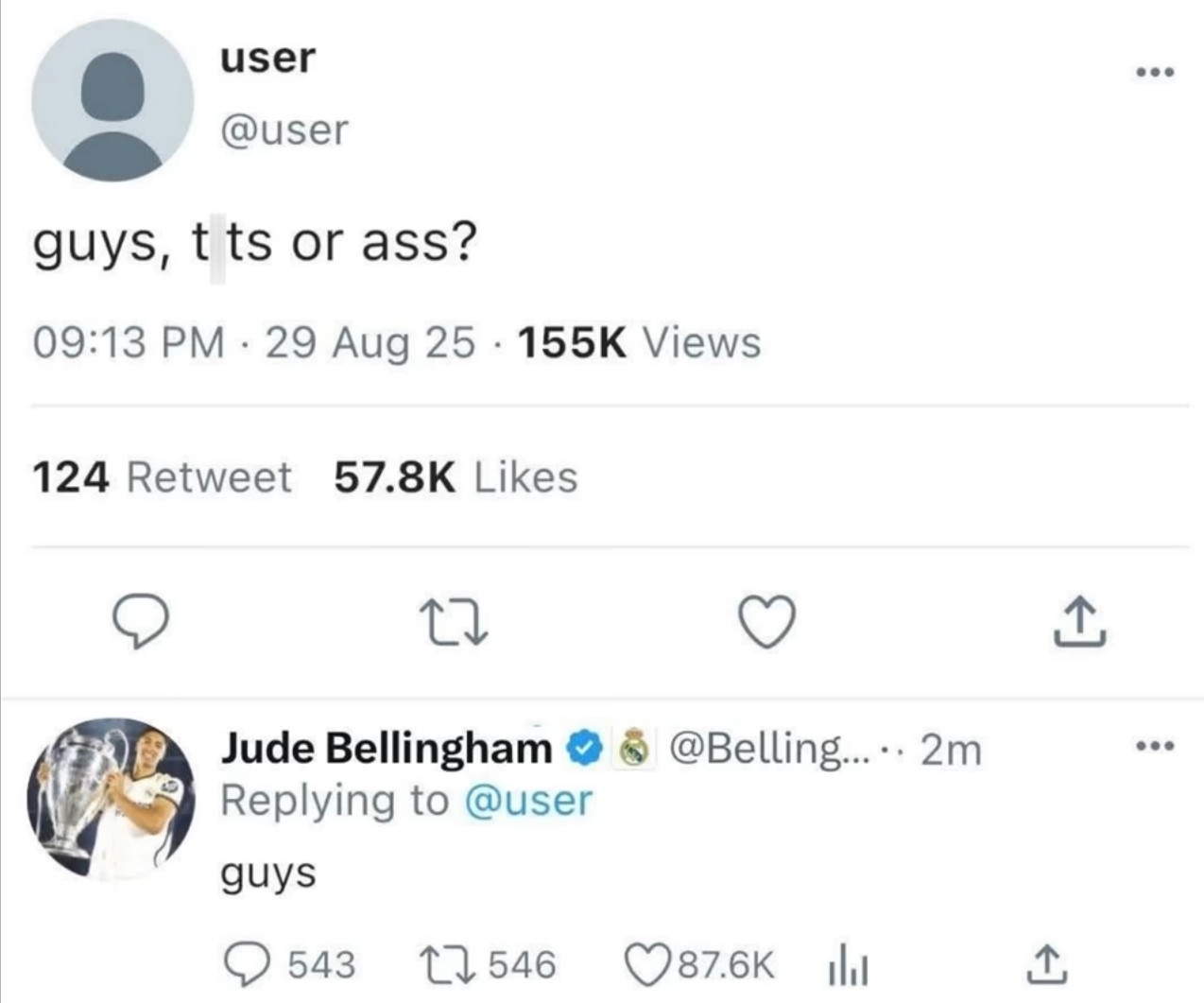This screenshot has height=1003, width=1204.
Task: Open more options on the reply
Action: pyautogui.click(x=1155, y=747)
